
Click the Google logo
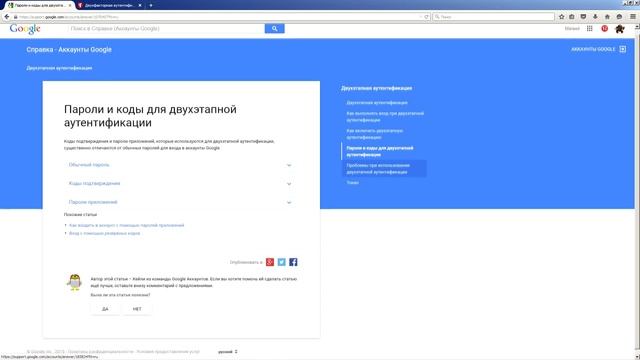[x=25, y=29]
